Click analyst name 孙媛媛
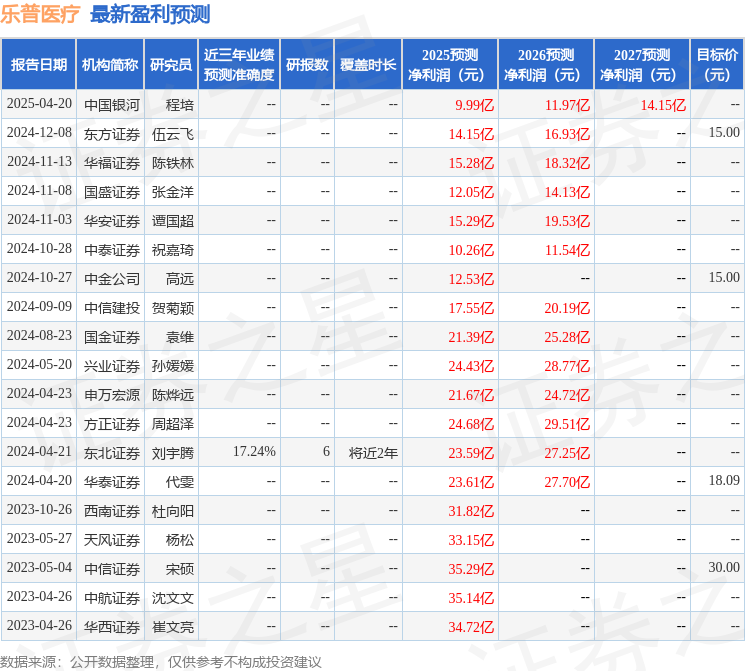745x671 pixels. click(x=173, y=366)
